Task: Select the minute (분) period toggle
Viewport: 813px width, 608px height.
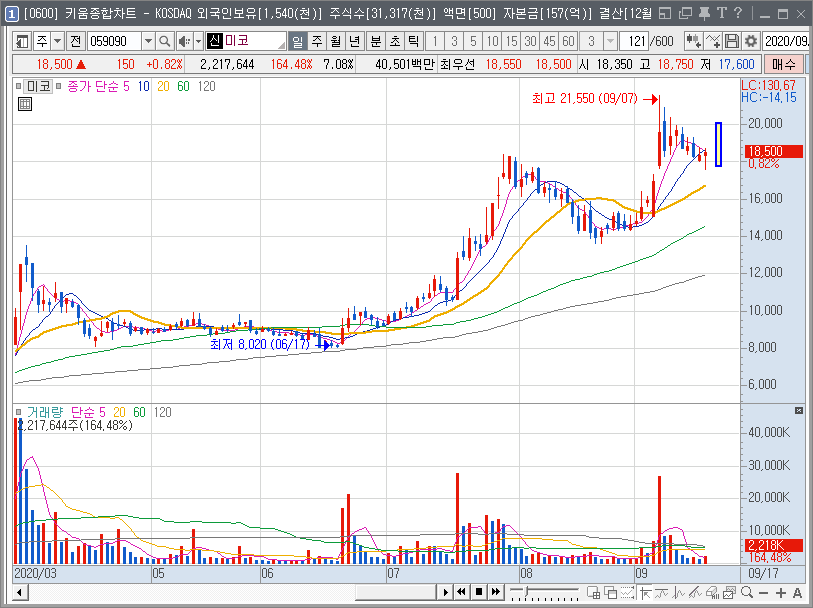Action: point(375,41)
